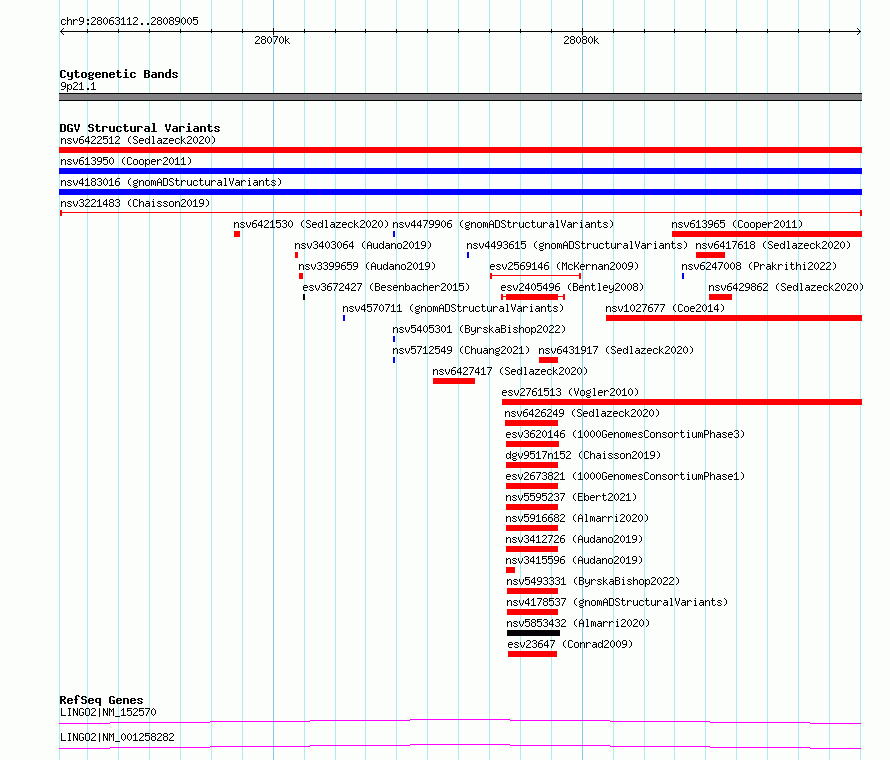Click the 28070k ruler tick label
The width and height of the screenshot is (890, 760).
(272, 40)
